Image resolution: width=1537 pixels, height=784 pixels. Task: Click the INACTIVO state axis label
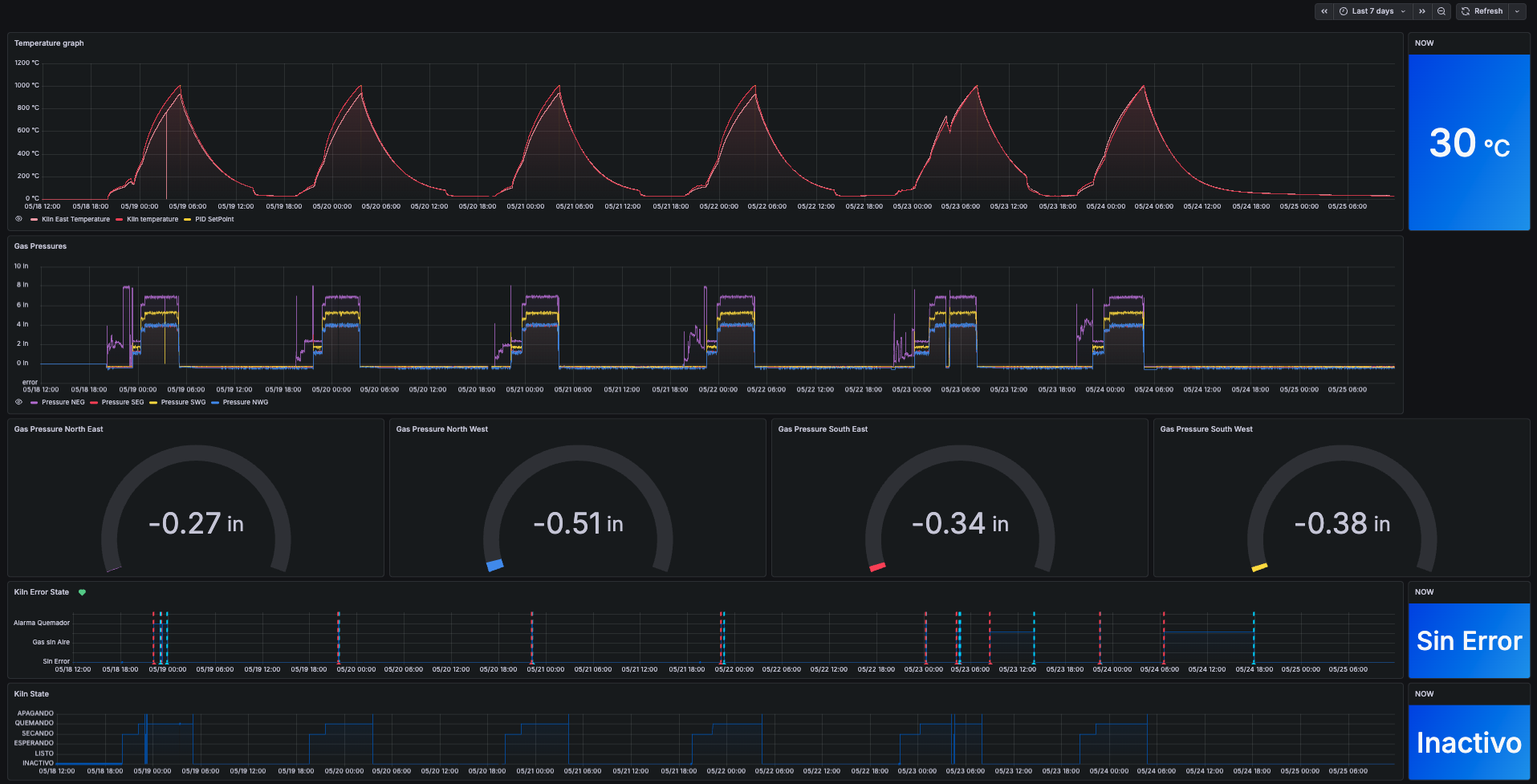click(38, 763)
